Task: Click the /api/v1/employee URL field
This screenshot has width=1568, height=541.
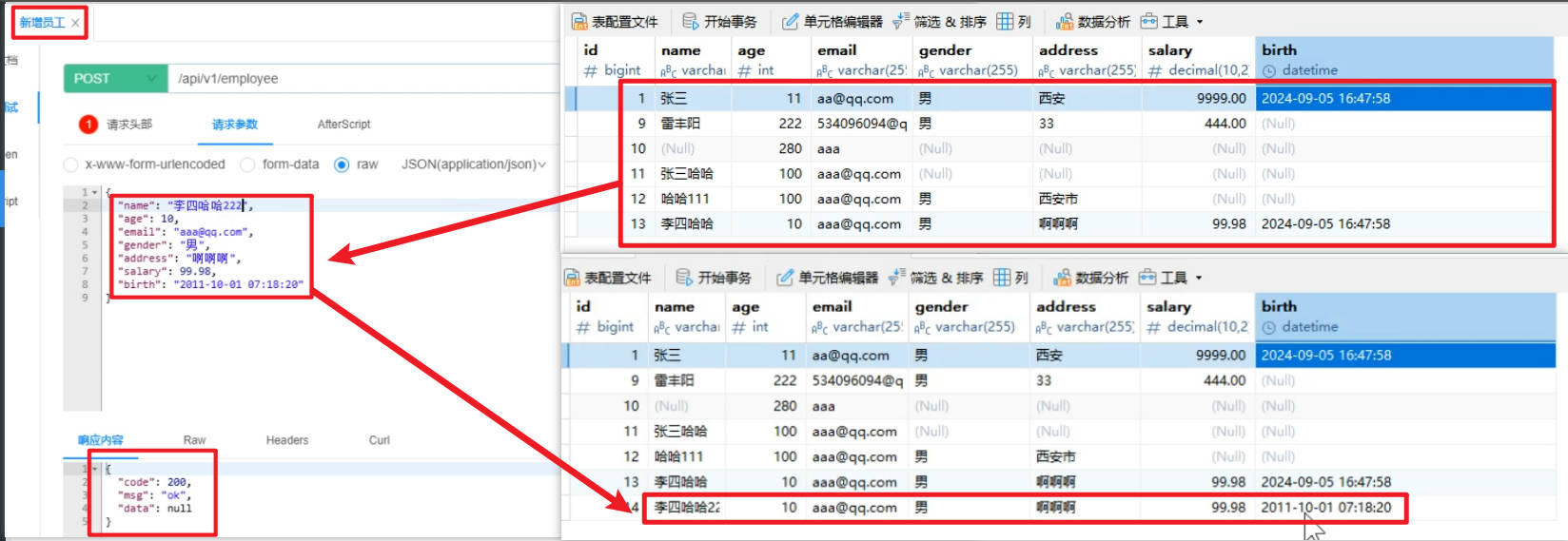Action: pyautogui.click(x=362, y=78)
